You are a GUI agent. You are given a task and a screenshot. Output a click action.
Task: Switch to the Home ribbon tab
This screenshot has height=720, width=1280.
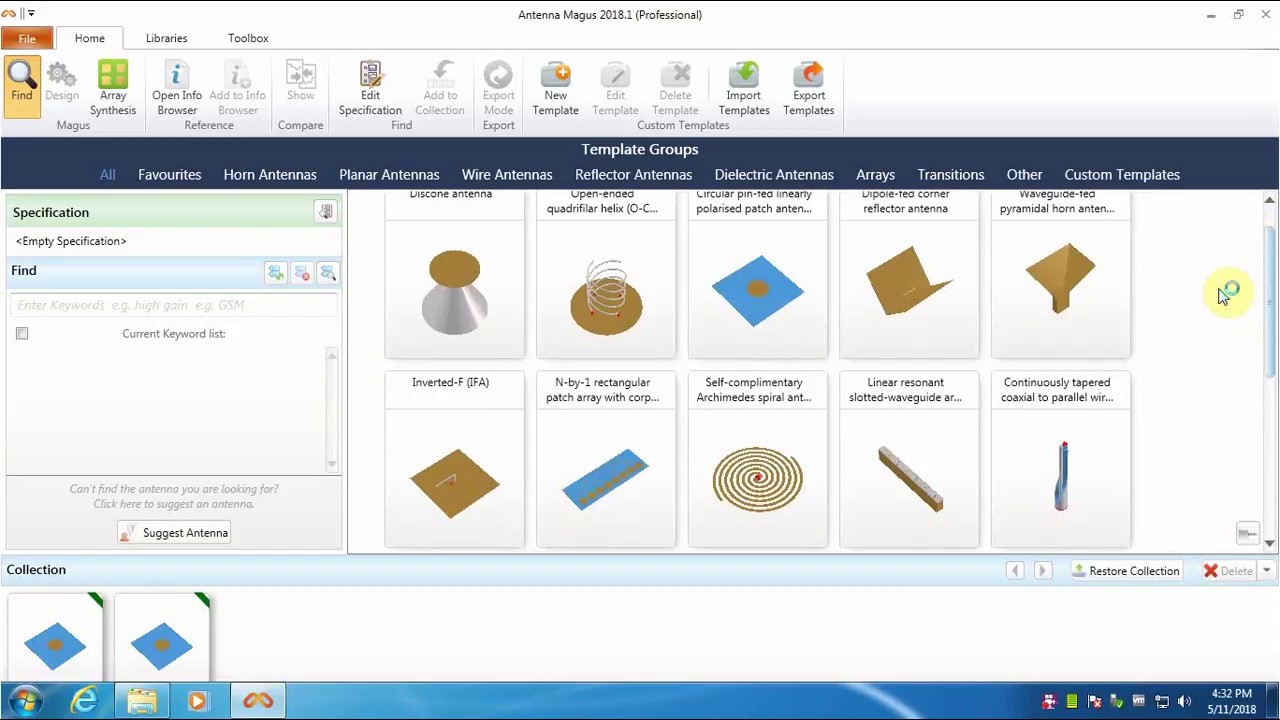[x=89, y=38]
